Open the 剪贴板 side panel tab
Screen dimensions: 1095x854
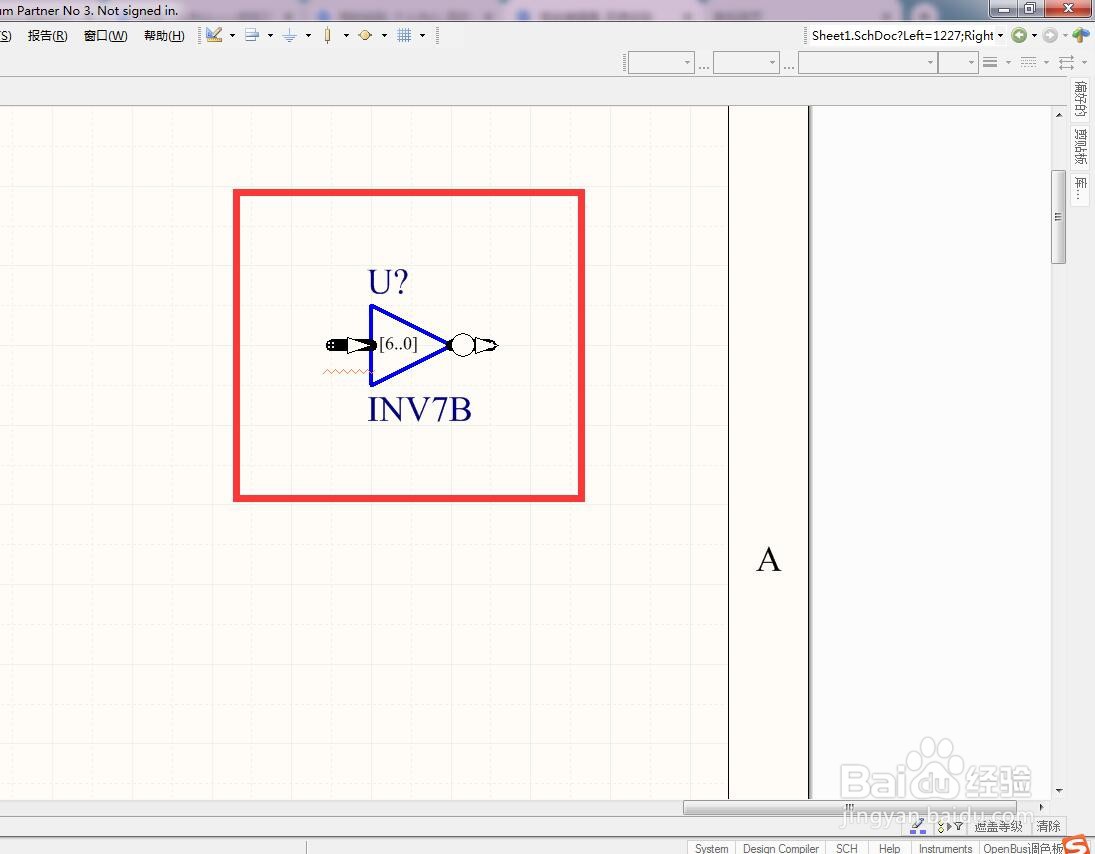[x=1081, y=146]
